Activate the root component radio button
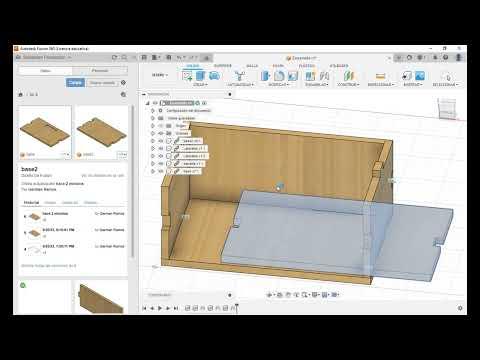 pyautogui.click(x=204, y=103)
